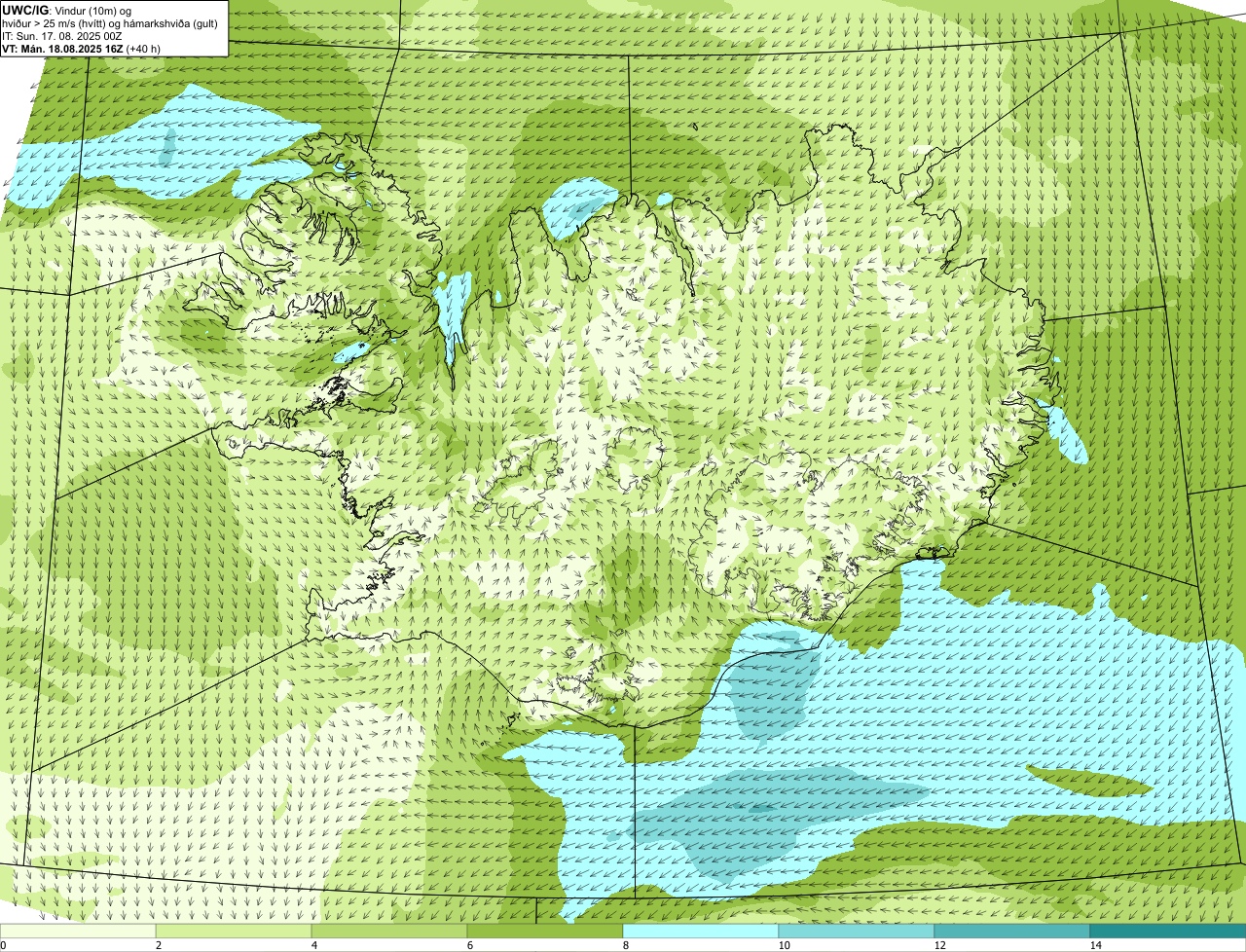Click the light cyan 8–10 m/s legend swatch
This screenshot has width=1246, height=952.
[x=701, y=932]
